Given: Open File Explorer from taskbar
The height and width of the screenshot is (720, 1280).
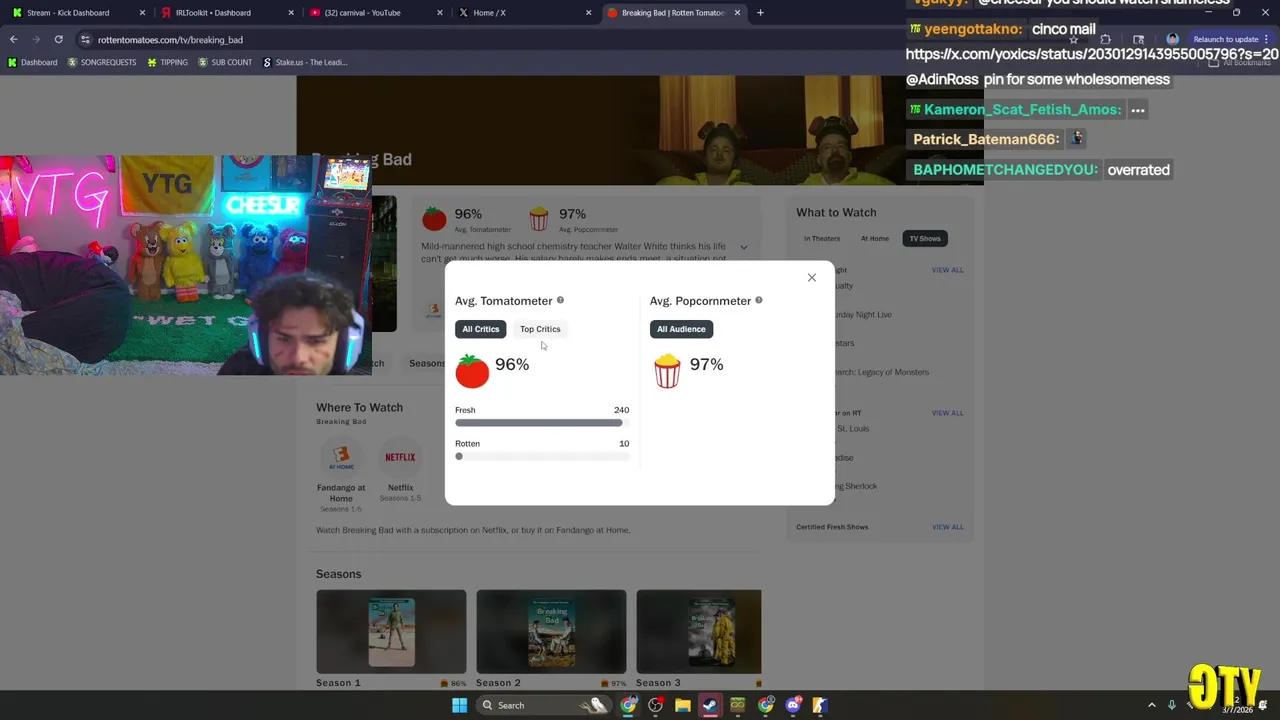Looking at the screenshot, I should click(x=682, y=705).
